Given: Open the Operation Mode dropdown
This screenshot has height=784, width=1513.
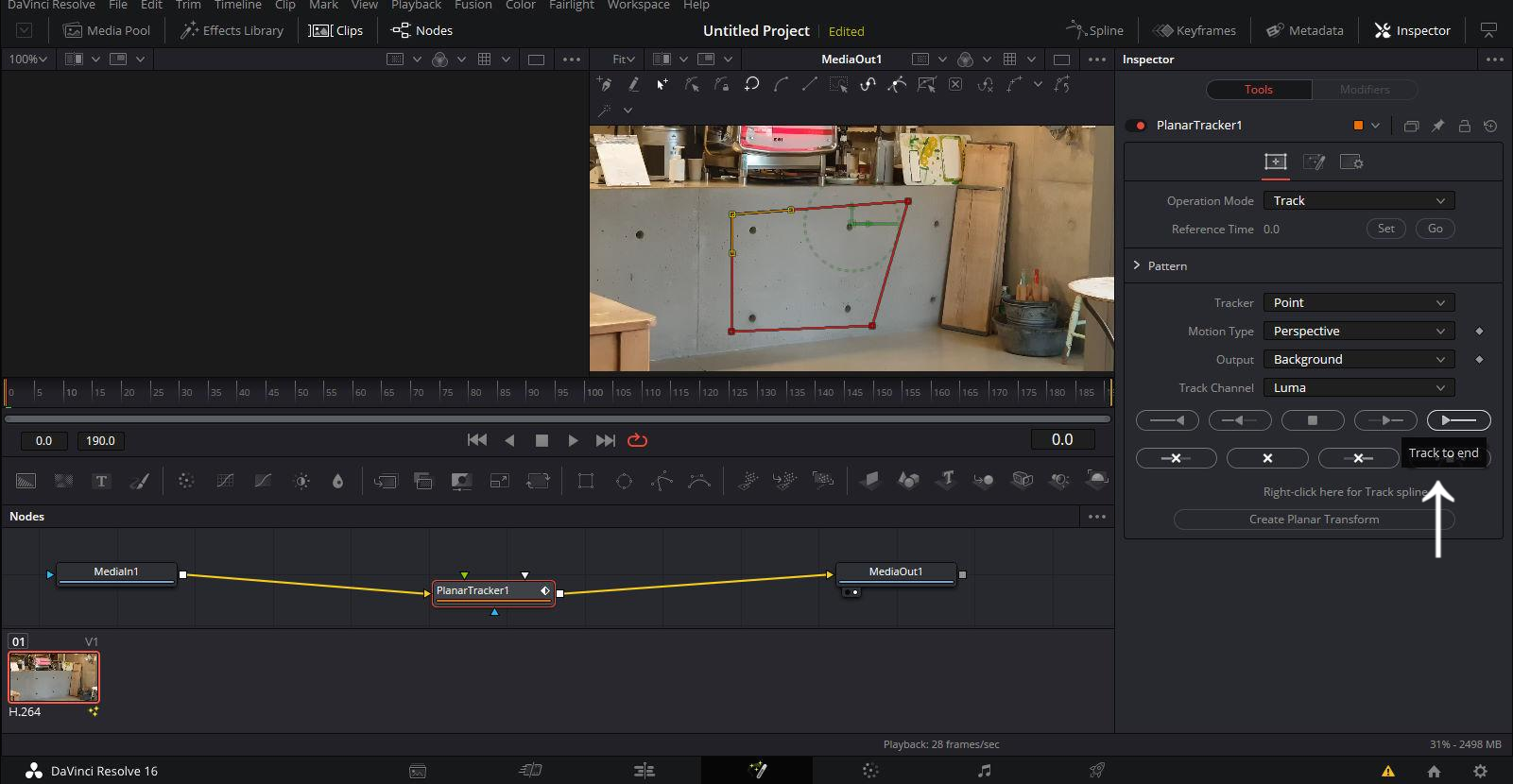Looking at the screenshot, I should coord(1358,201).
